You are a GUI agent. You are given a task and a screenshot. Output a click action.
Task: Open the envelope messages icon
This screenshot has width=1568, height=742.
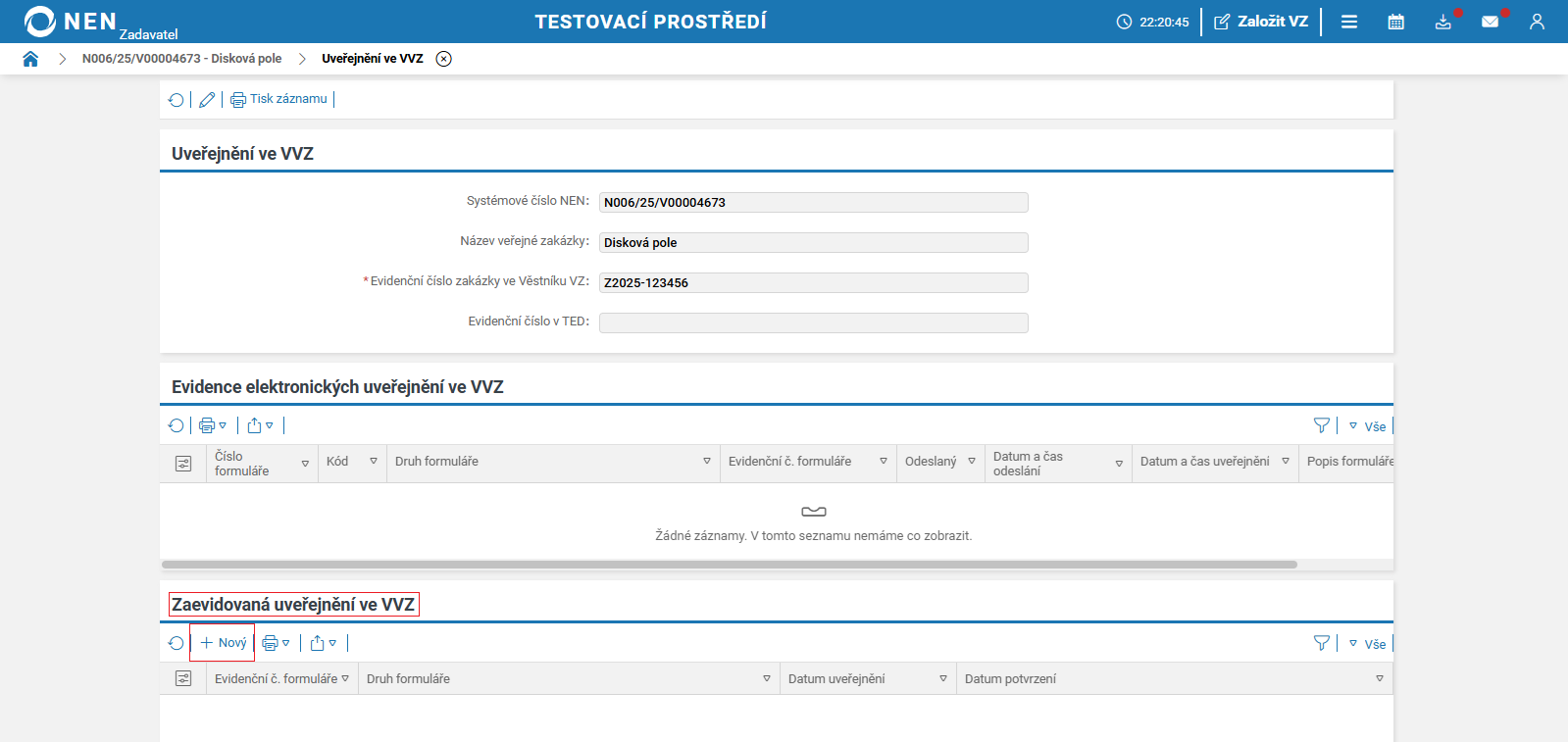tap(1490, 22)
